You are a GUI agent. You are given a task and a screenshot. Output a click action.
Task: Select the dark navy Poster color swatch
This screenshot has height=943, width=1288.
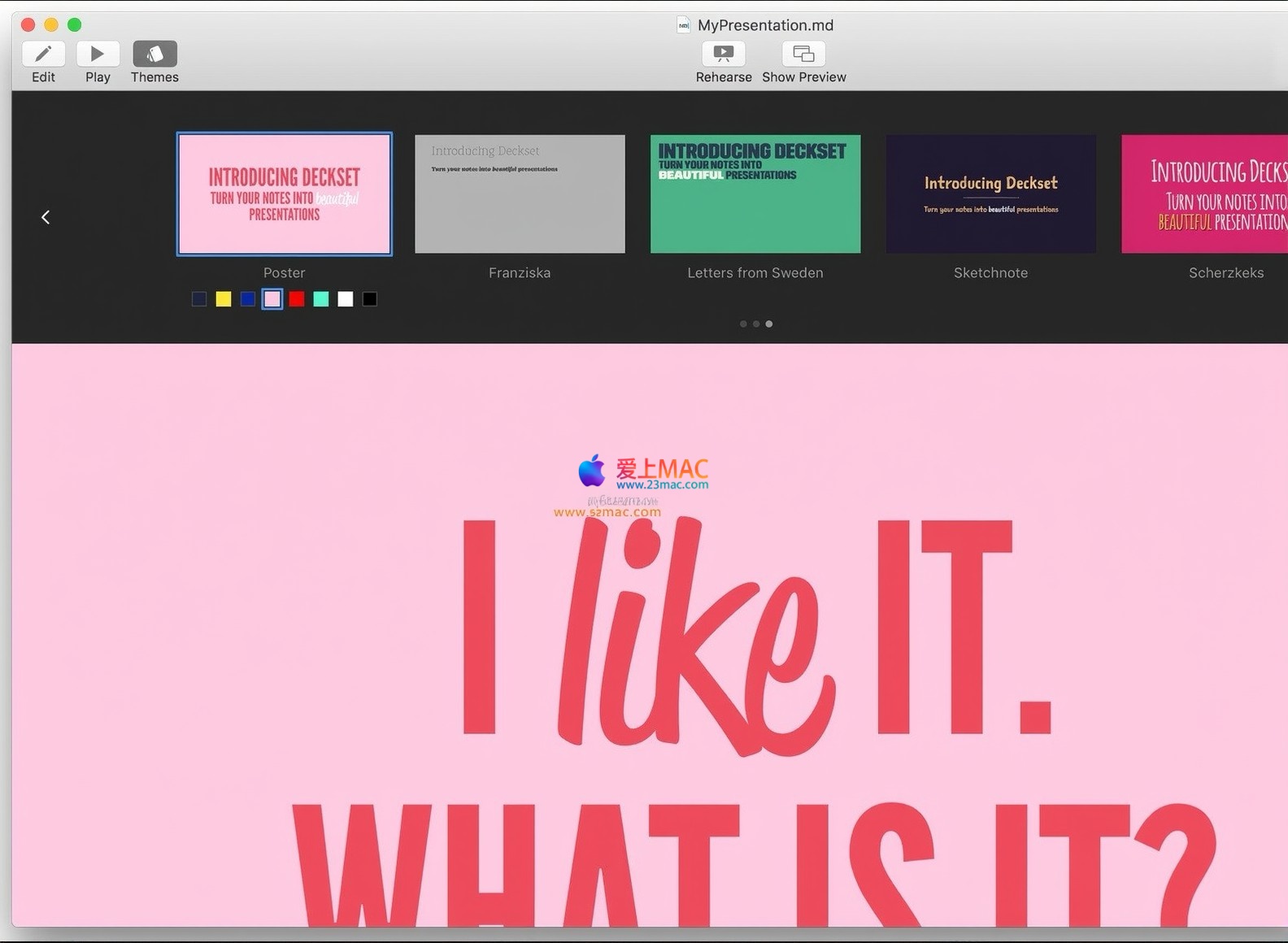[199, 299]
